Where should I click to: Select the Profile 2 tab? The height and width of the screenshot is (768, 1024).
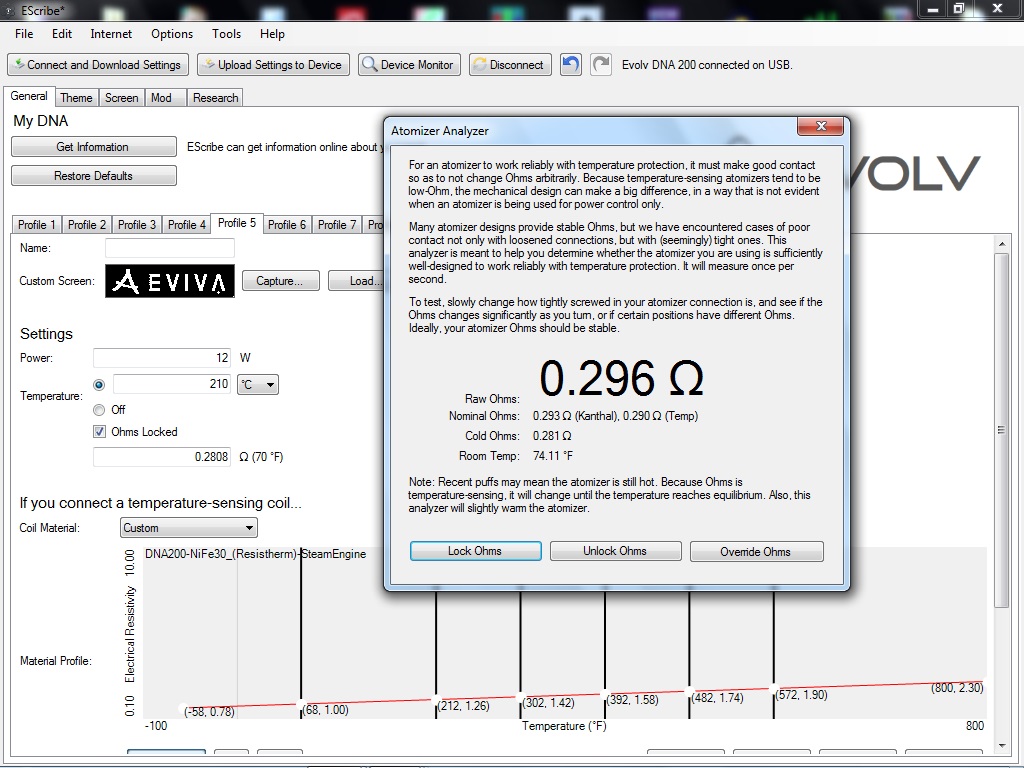click(86, 225)
